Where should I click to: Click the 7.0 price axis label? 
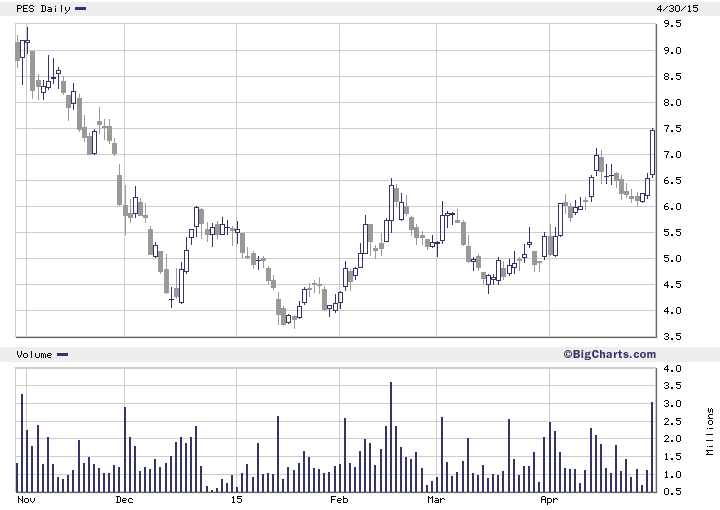pos(672,155)
